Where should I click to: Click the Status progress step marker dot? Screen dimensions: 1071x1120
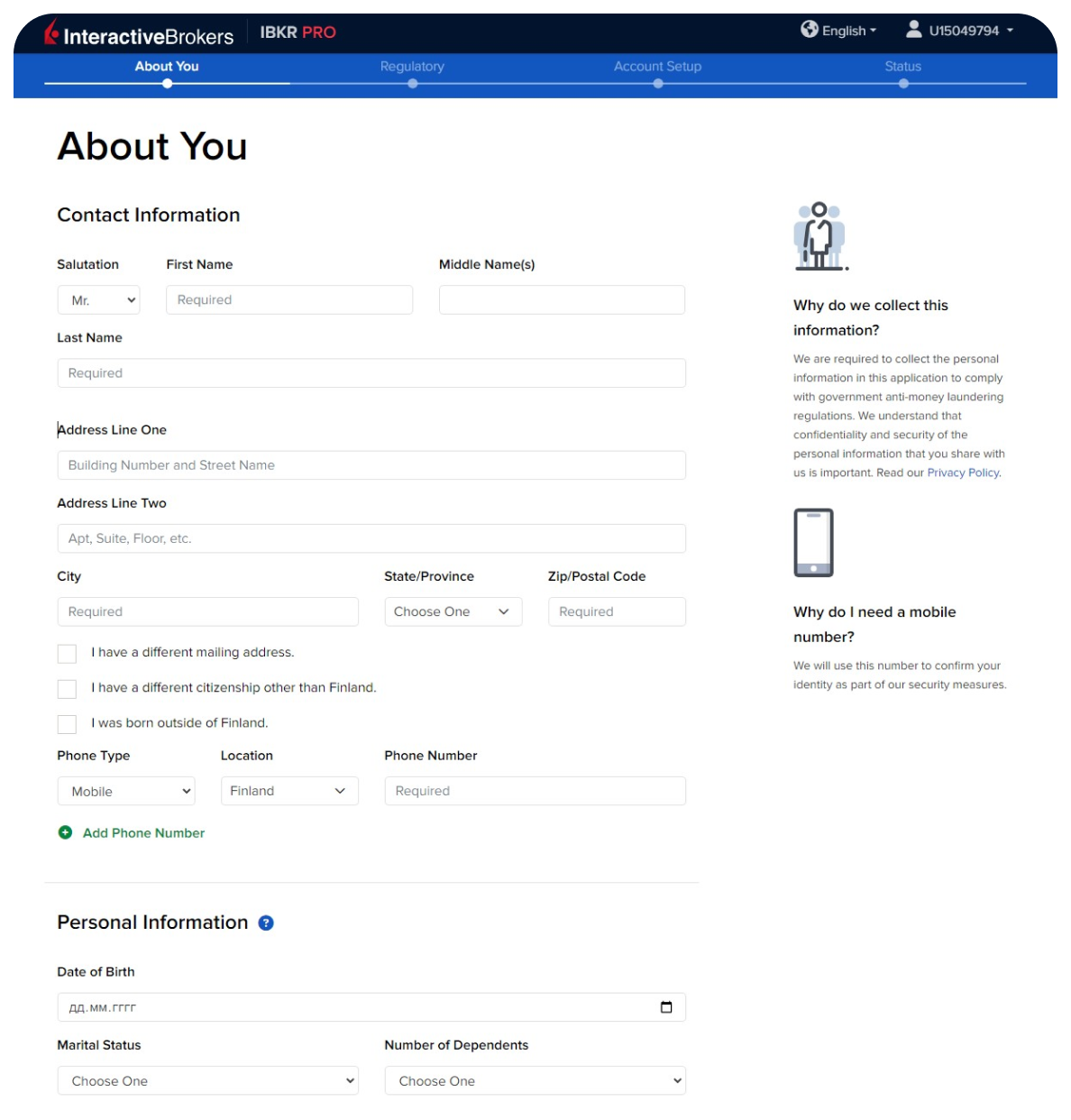(903, 84)
